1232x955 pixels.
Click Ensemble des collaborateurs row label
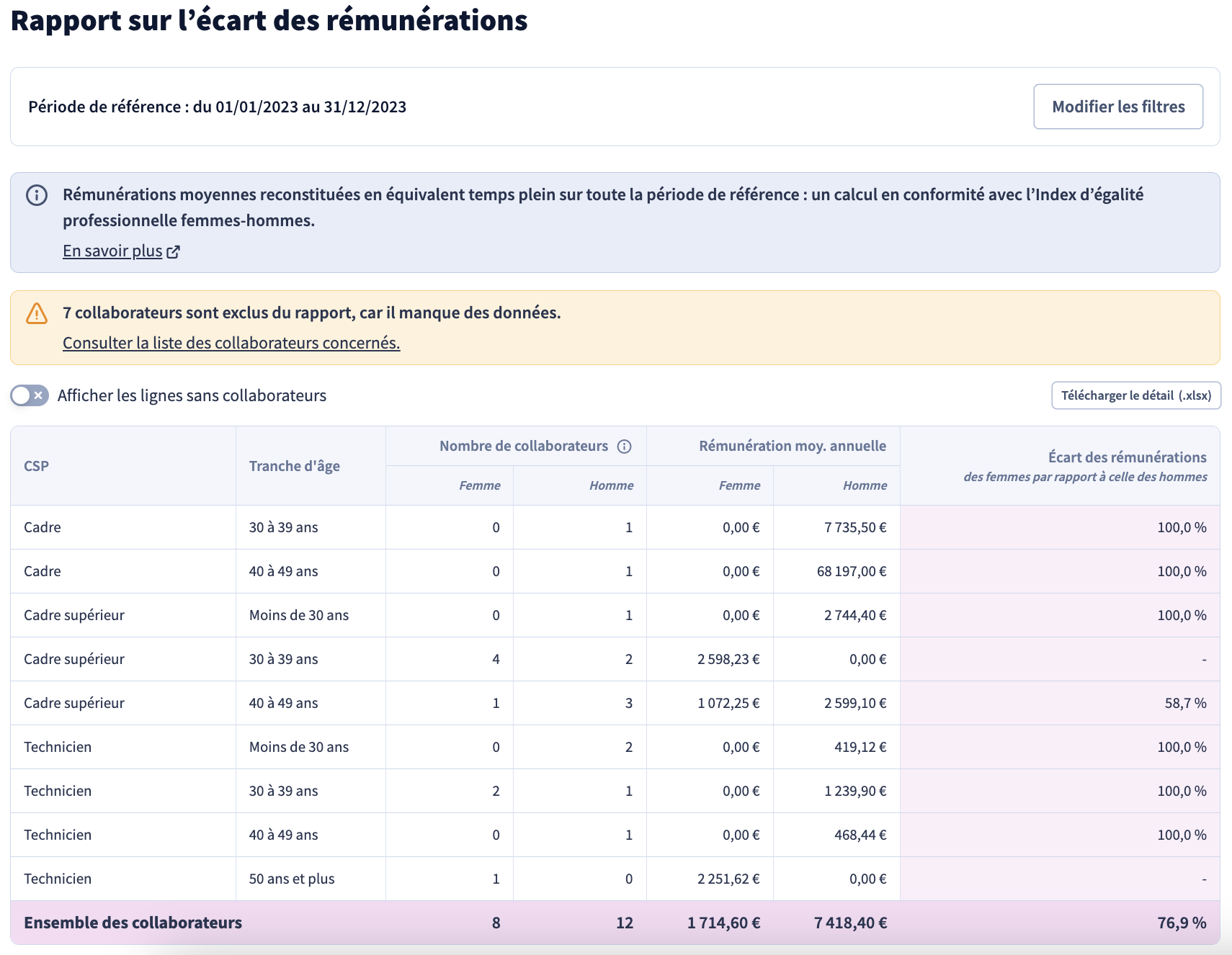click(x=133, y=923)
